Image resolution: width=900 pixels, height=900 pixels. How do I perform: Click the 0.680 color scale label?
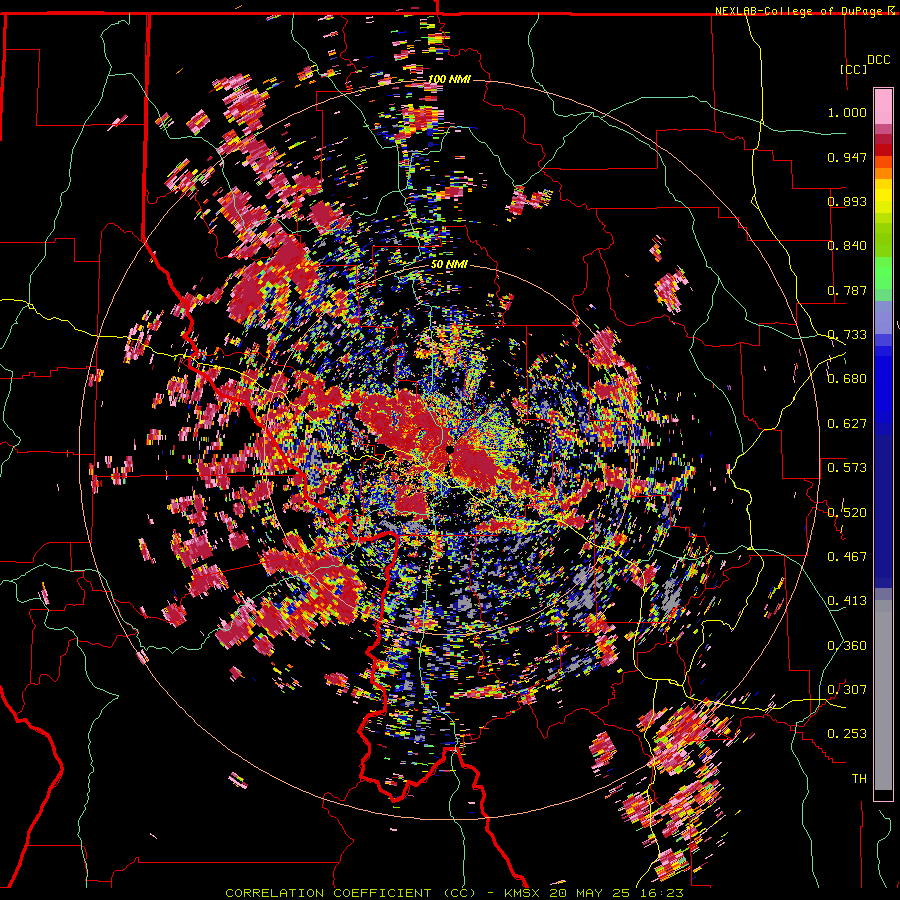click(x=847, y=379)
